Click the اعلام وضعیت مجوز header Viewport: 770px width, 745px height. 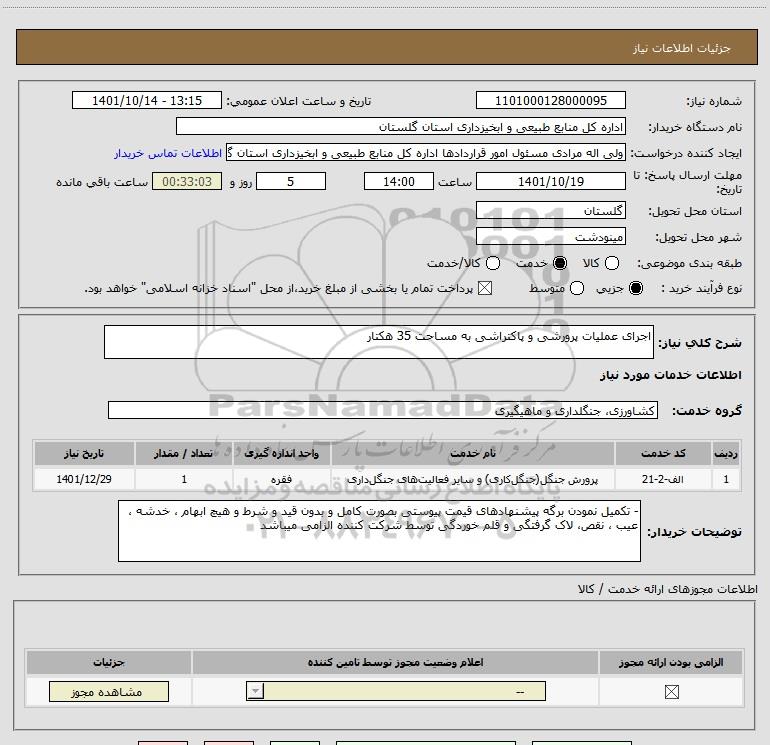pos(395,662)
